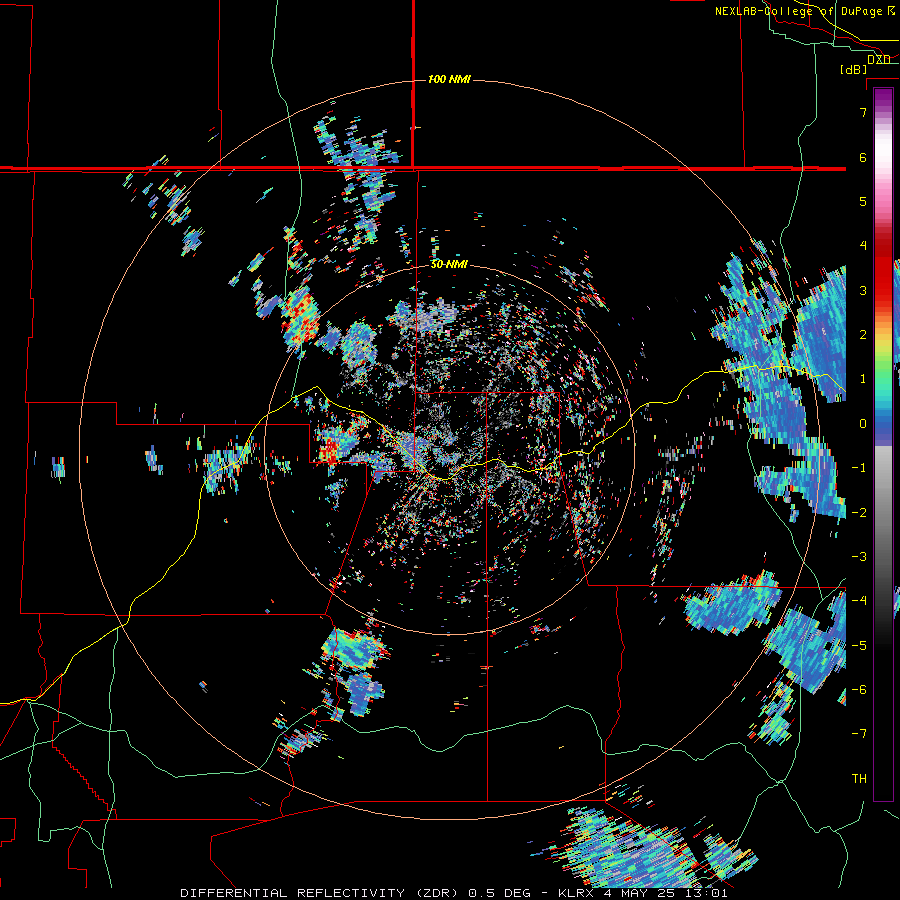Click the "4 MAY 25" date in the caption
The width and height of the screenshot is (900, 900).
pyautogui.click(x=641, y=893)
